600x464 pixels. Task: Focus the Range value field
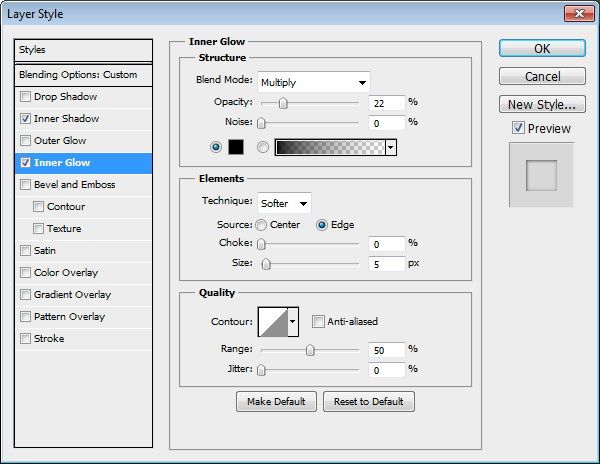point(386,350)
